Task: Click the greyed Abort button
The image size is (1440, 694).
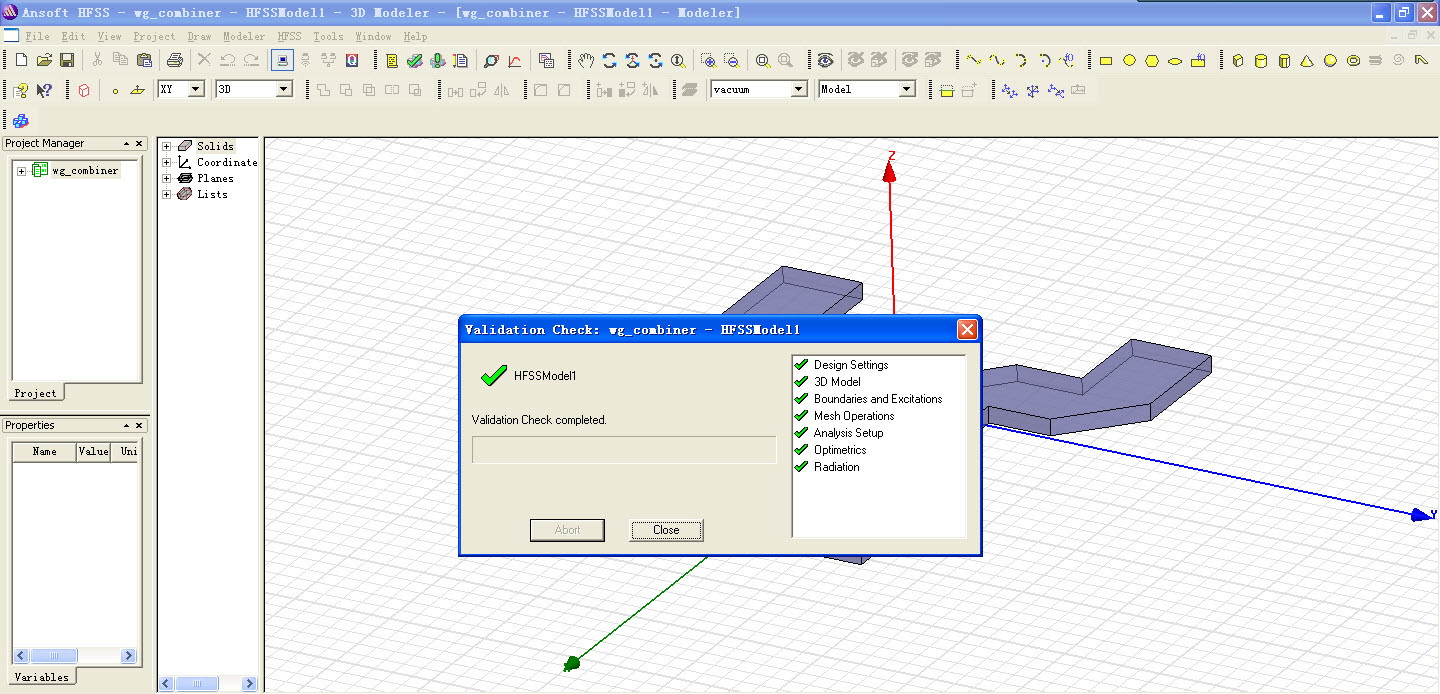Action: 567,530
